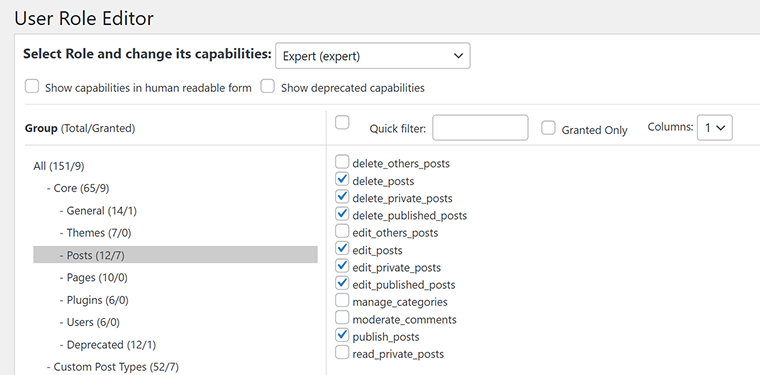Open the Columns dropdown set to 1

(714, 128)
